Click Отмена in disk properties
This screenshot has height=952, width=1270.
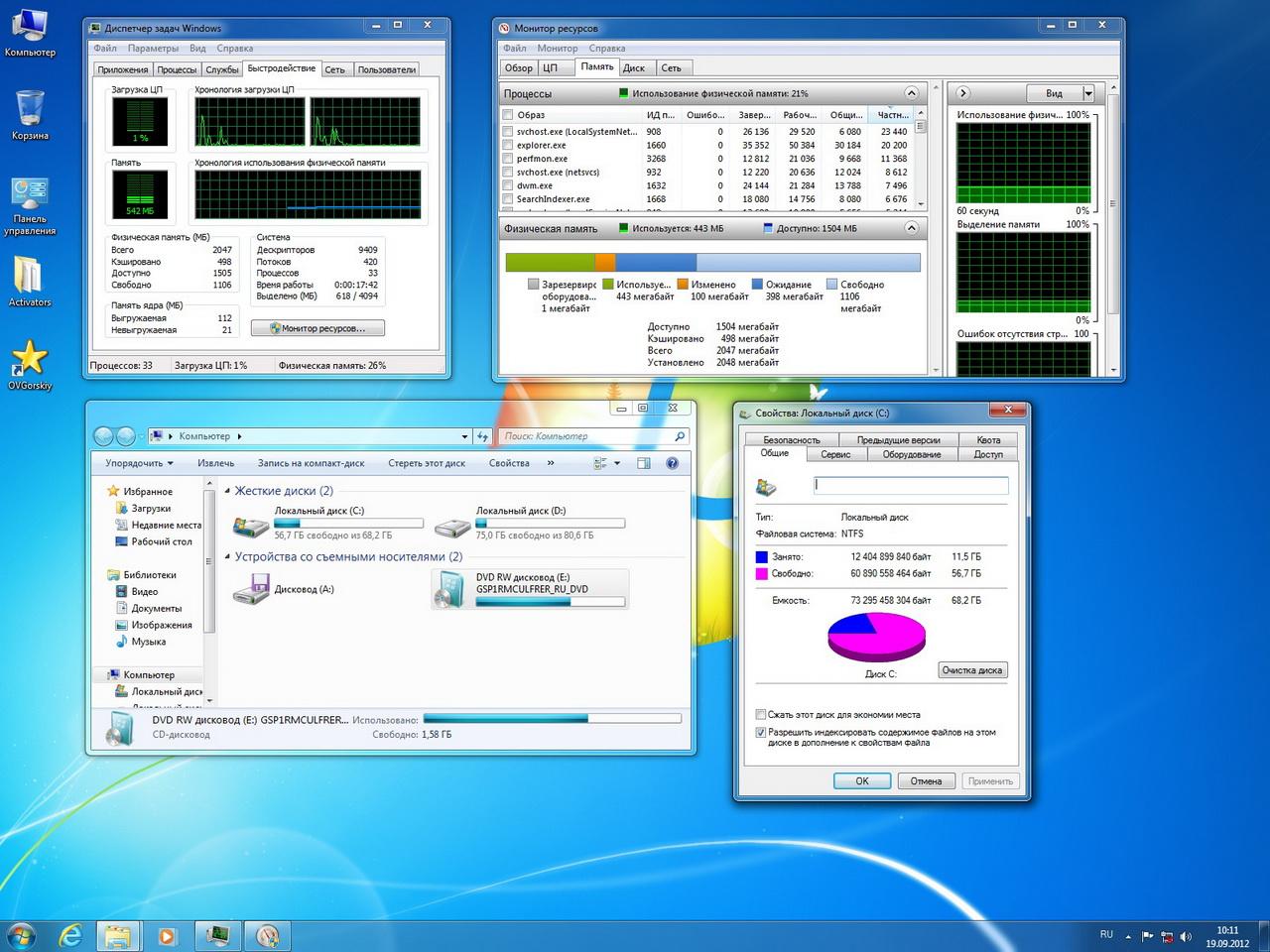point(926,781)
